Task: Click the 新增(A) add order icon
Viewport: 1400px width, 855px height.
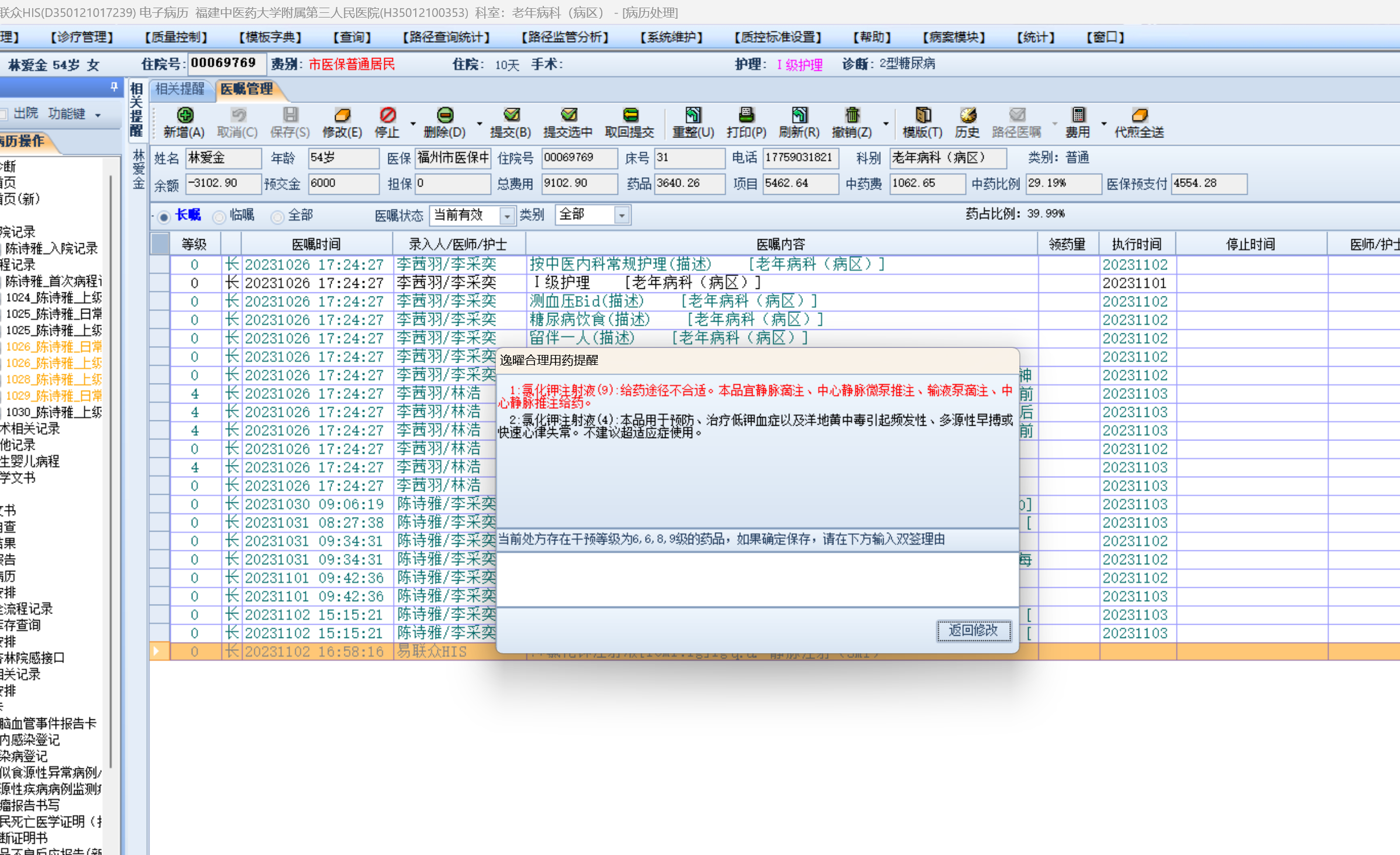Action: (184, 115)
